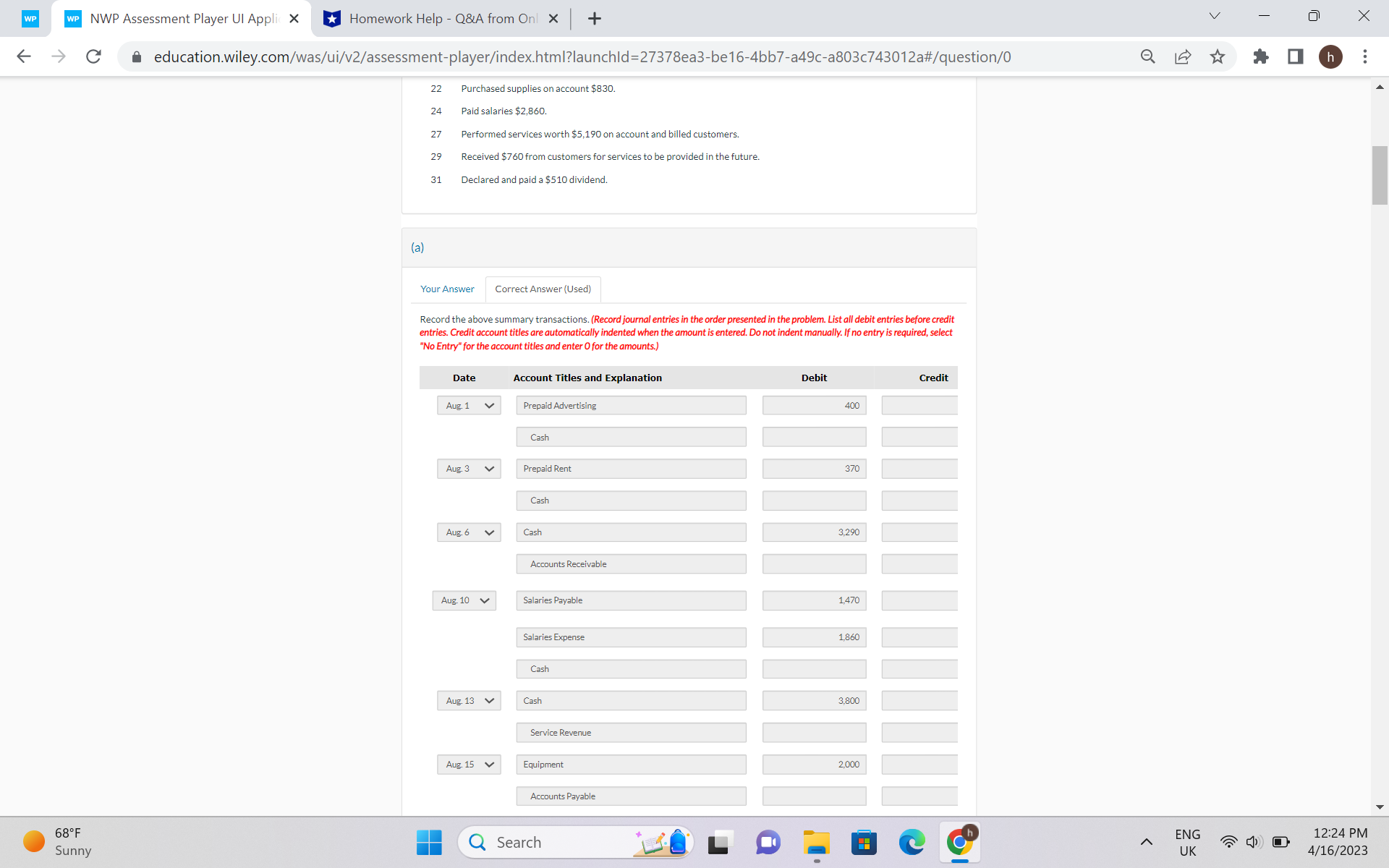Click the site security padlock icon
This screenshot has width=1389, height=868.
(x=136, y=56)
